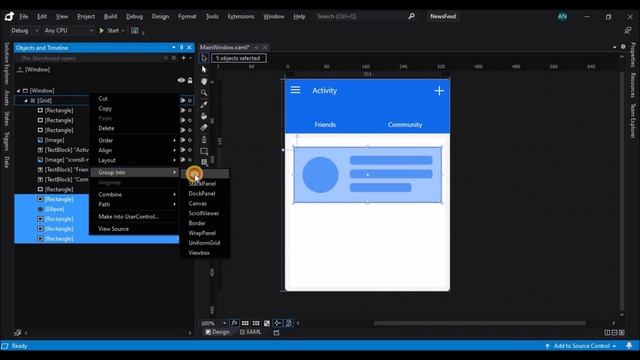Pick the Pan hand tool
The image size is (640, 360).
point(204,81)
